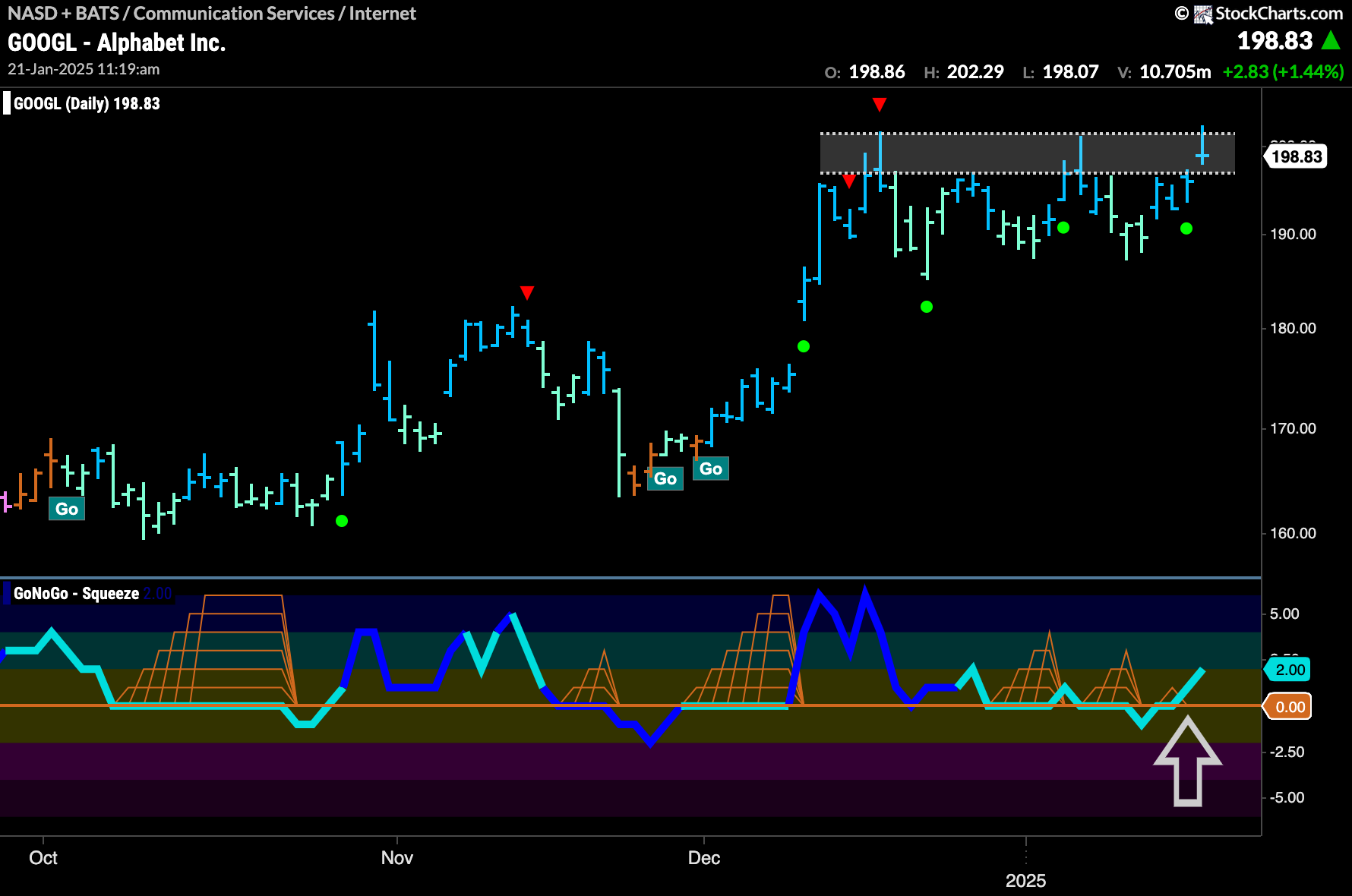1352x896 pixels.
Task: Click the green dot in late October
Action: [x=342, y=521]
